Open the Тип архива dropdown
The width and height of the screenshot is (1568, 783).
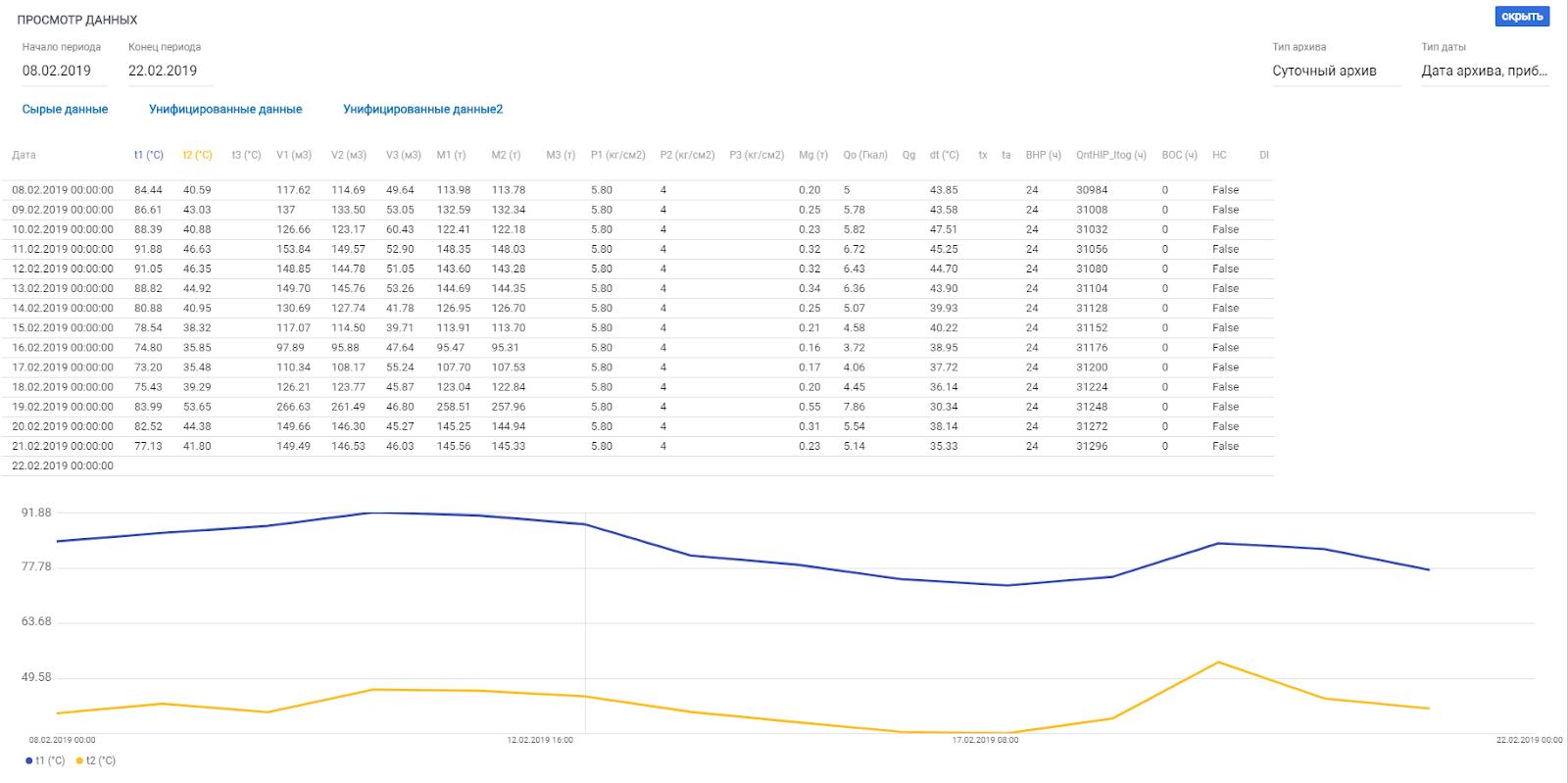click(1336, 71)
